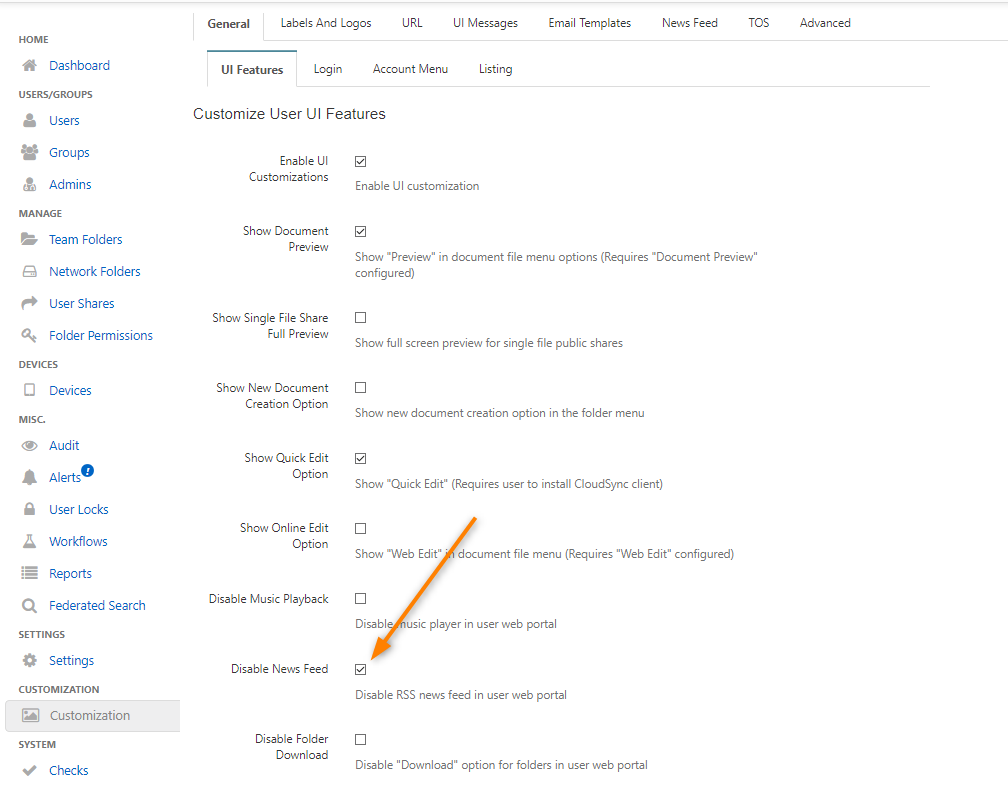Click the User Shares arrow icon
The width and height of the screenshot is (1008, 785).
click(x=30, y=304)
